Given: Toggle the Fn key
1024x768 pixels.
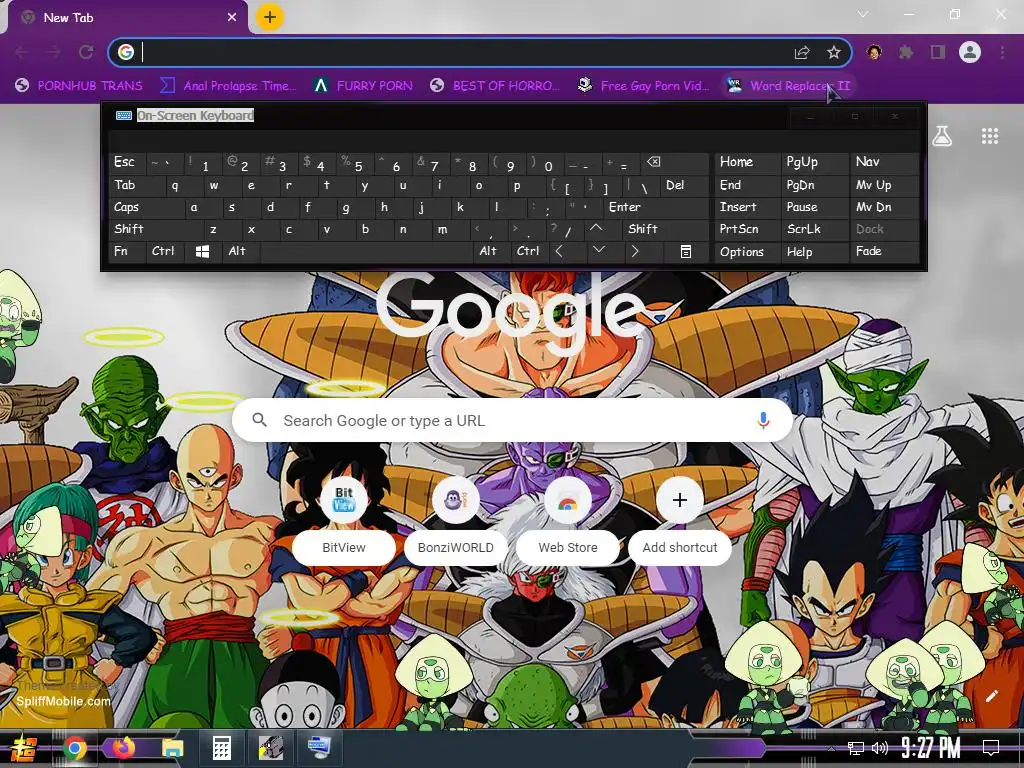Looking at the screenshot, I should (x=127, y=251).
